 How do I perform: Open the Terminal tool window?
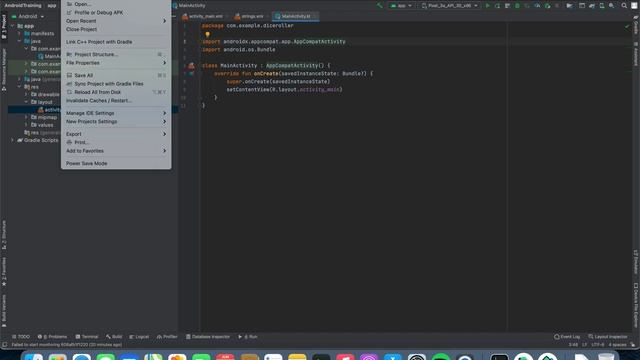point(87,337)
